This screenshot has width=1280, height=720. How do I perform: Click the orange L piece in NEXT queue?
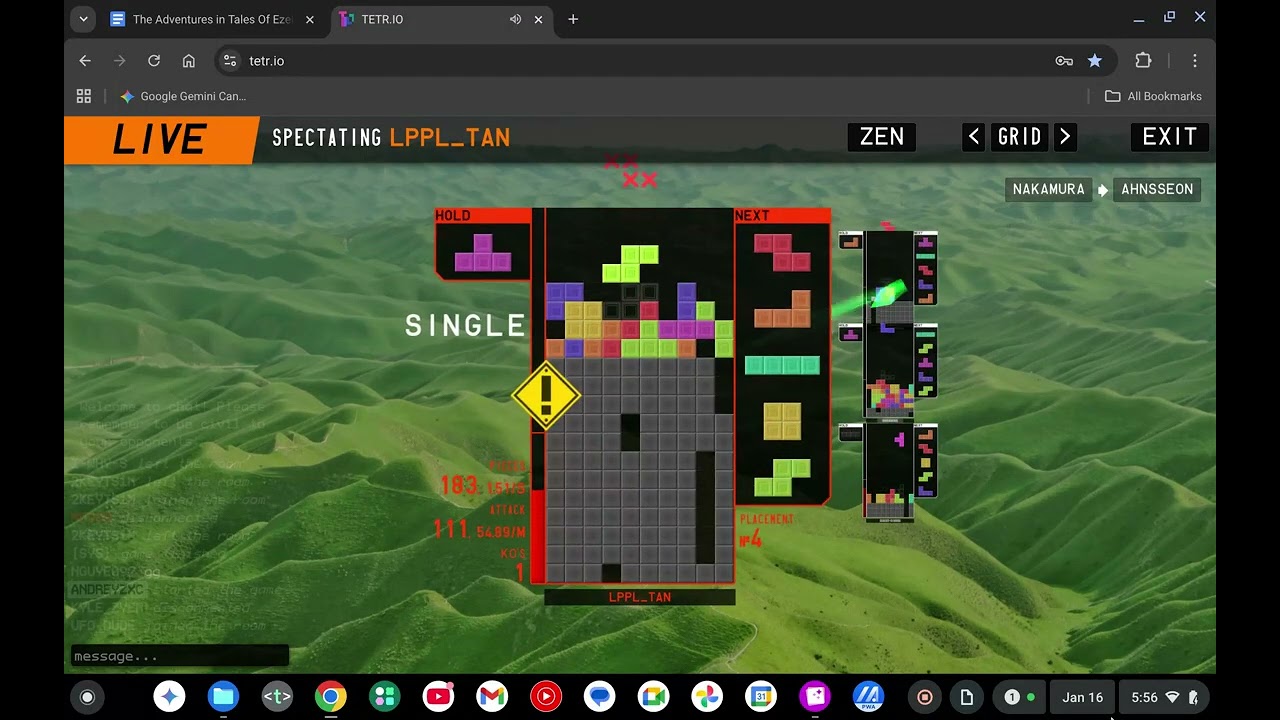[782, 309]
